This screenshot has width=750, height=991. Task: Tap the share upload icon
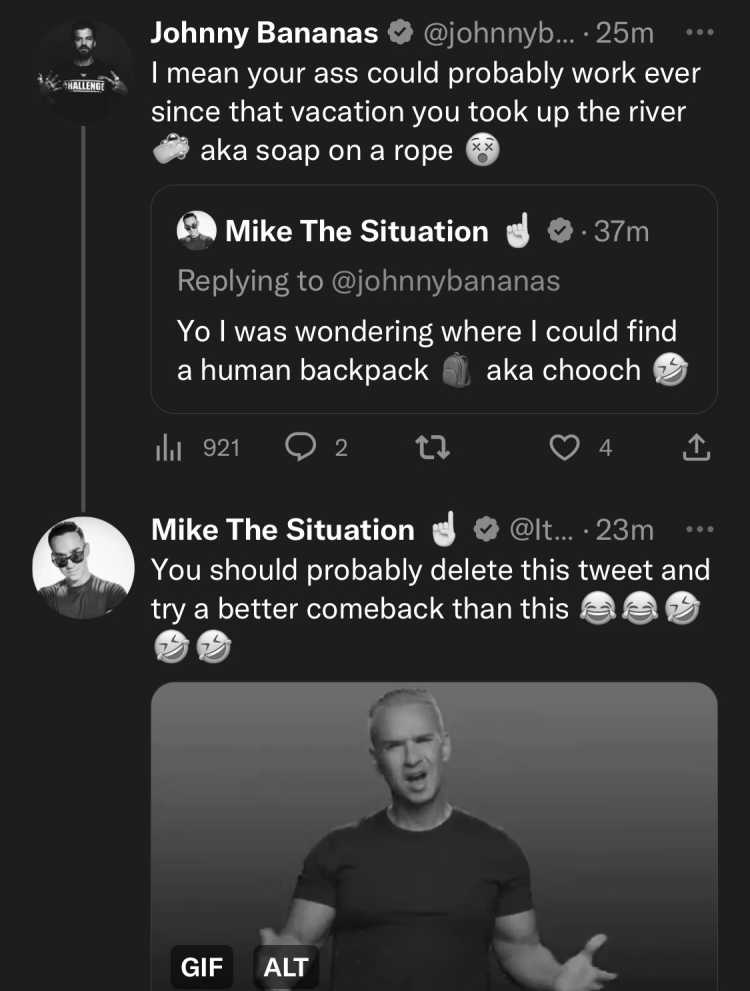pos(696,447)
